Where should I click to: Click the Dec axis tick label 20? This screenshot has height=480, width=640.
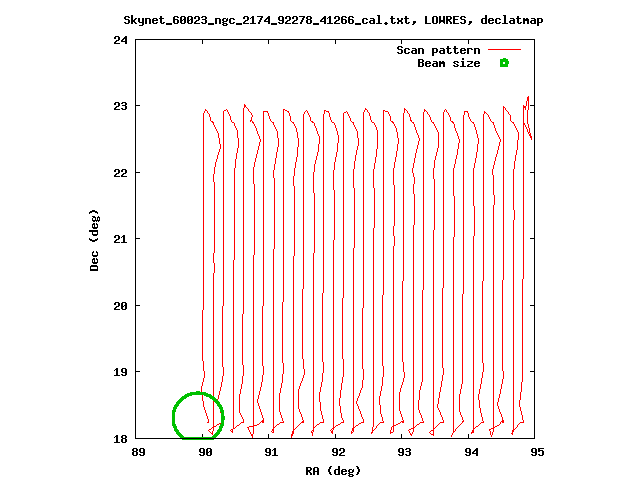(x=120, y=306)
